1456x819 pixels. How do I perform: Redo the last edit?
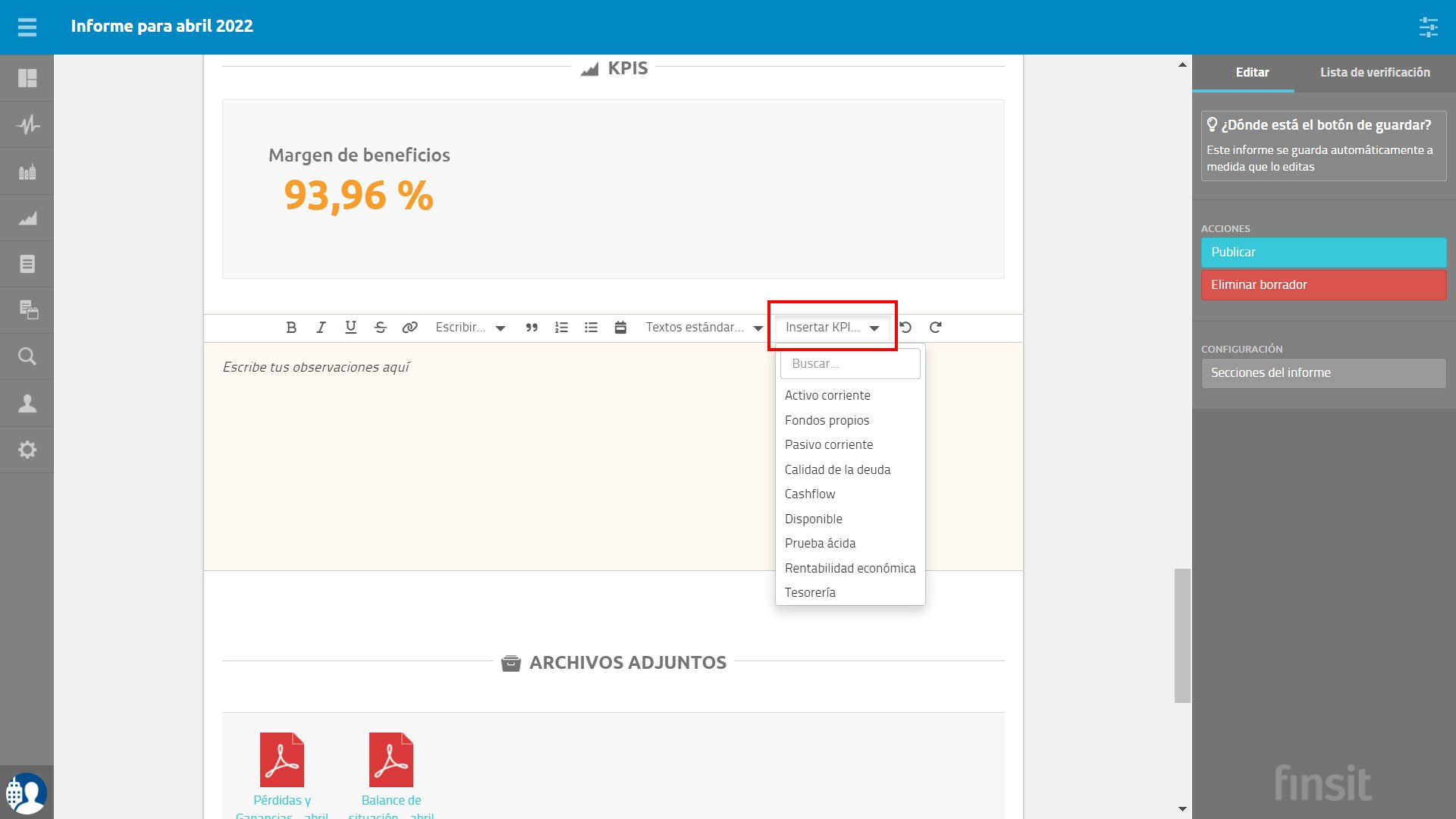point(936,328)
